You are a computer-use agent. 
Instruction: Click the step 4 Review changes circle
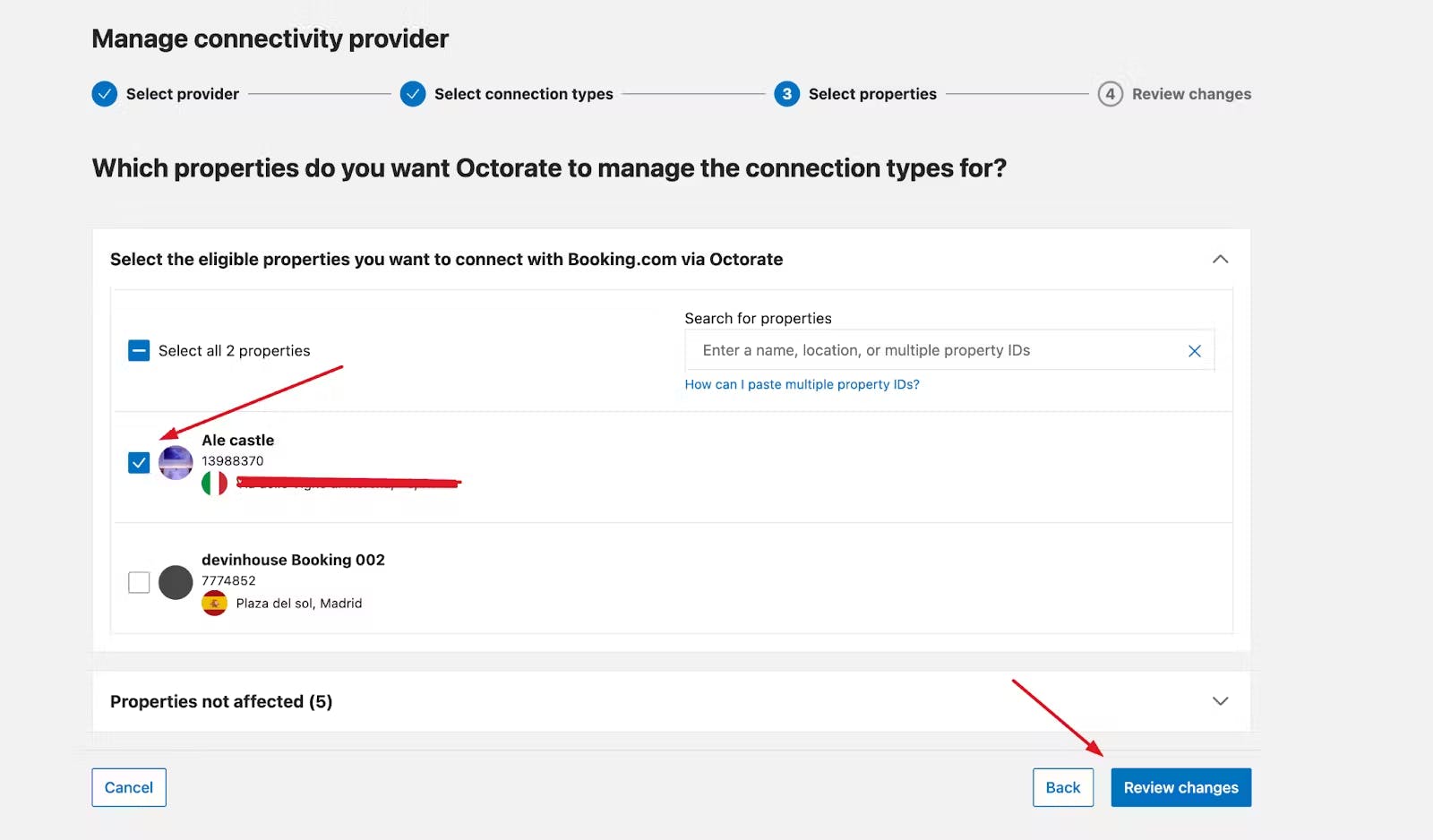point(1110,94)
